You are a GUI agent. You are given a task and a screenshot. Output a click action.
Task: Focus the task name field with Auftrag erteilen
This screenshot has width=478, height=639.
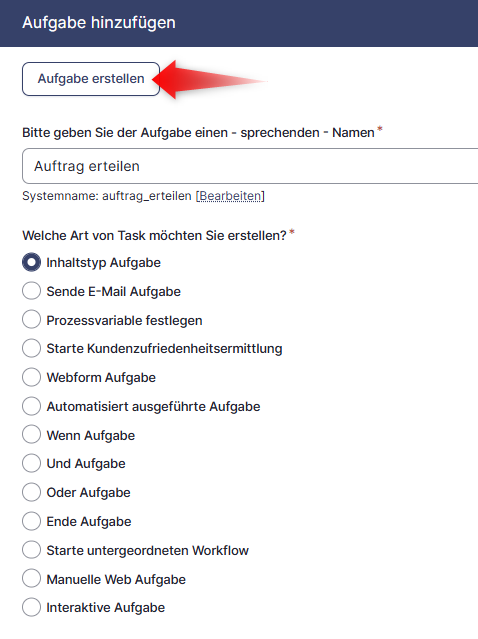250,166
